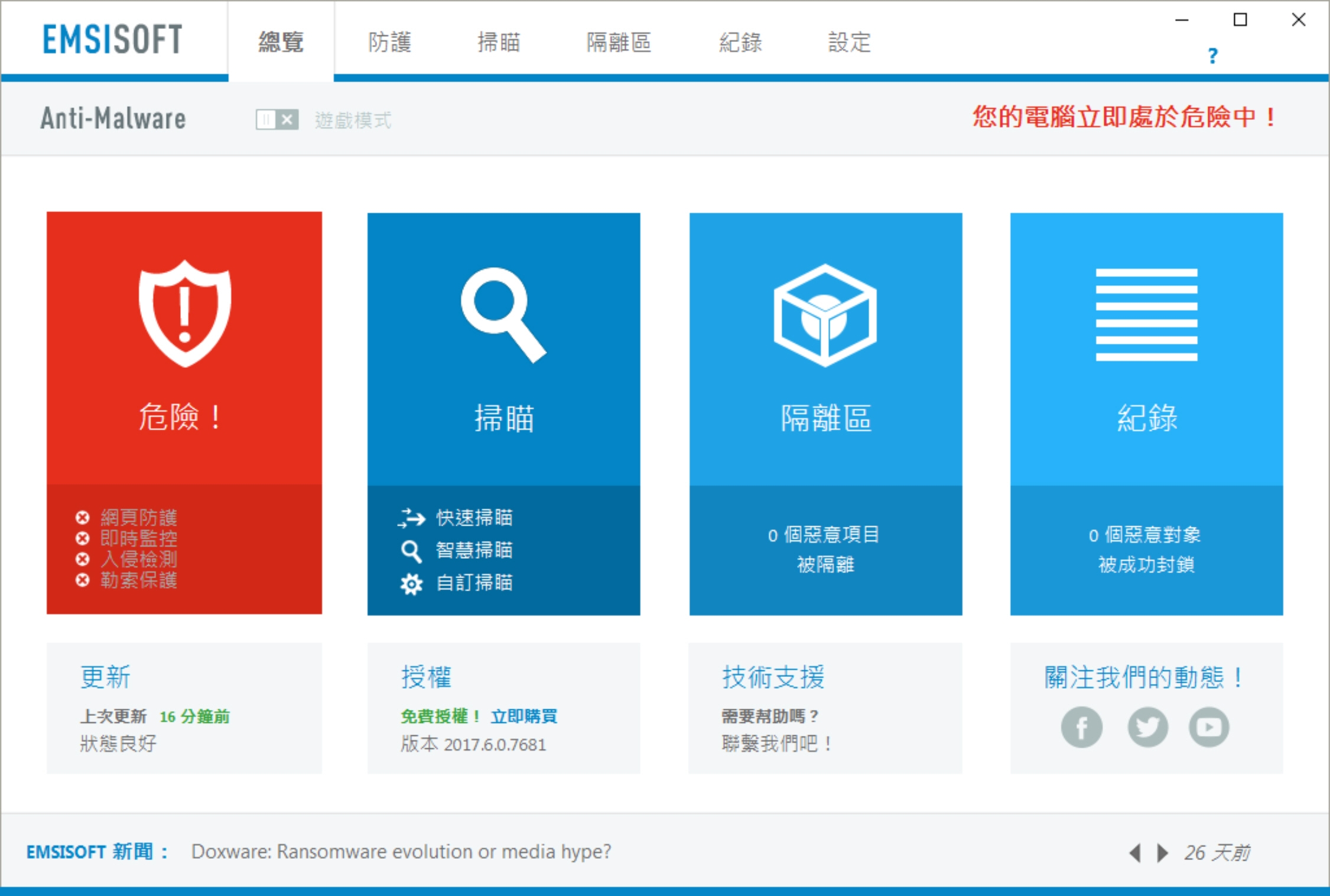The height and width of the screenshot is (896, 1330).
Task: Open the 勒索保護 ransomware protection item
Action: click(139, 580)
